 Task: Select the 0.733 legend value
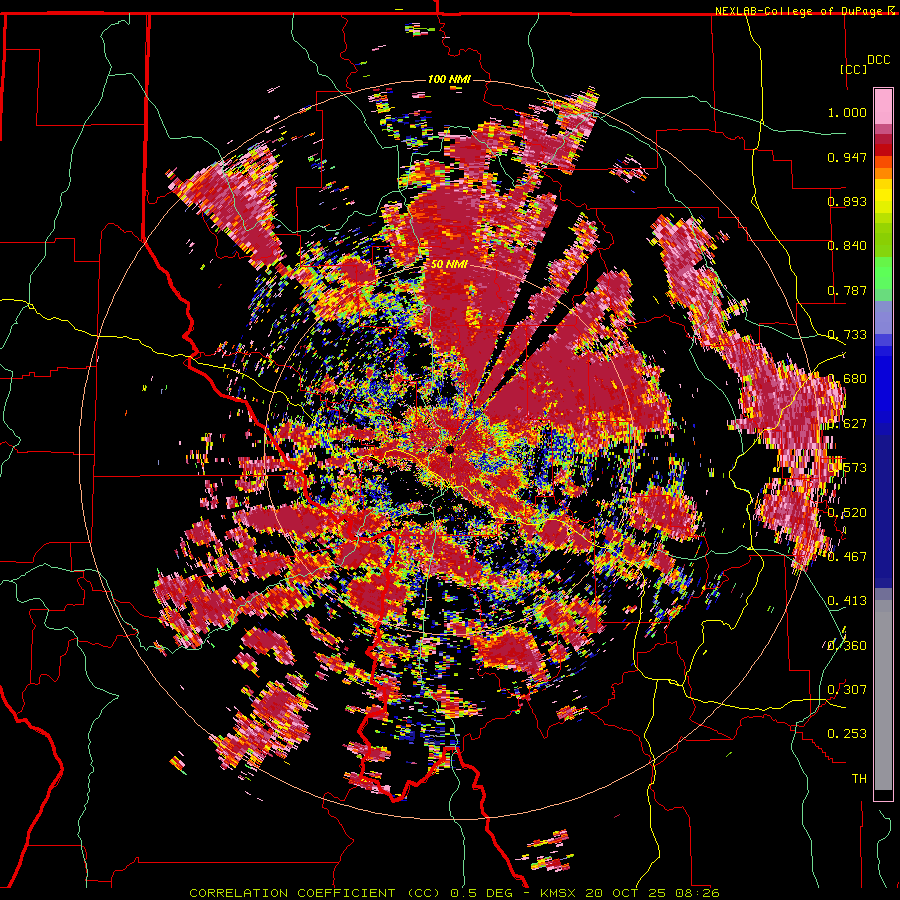(x=847, y=335)
